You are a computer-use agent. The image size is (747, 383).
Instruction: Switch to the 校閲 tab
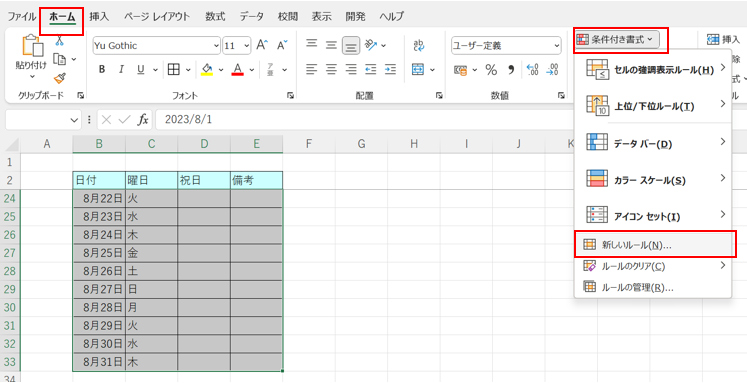pyautogui.click(x=288, y=17)
